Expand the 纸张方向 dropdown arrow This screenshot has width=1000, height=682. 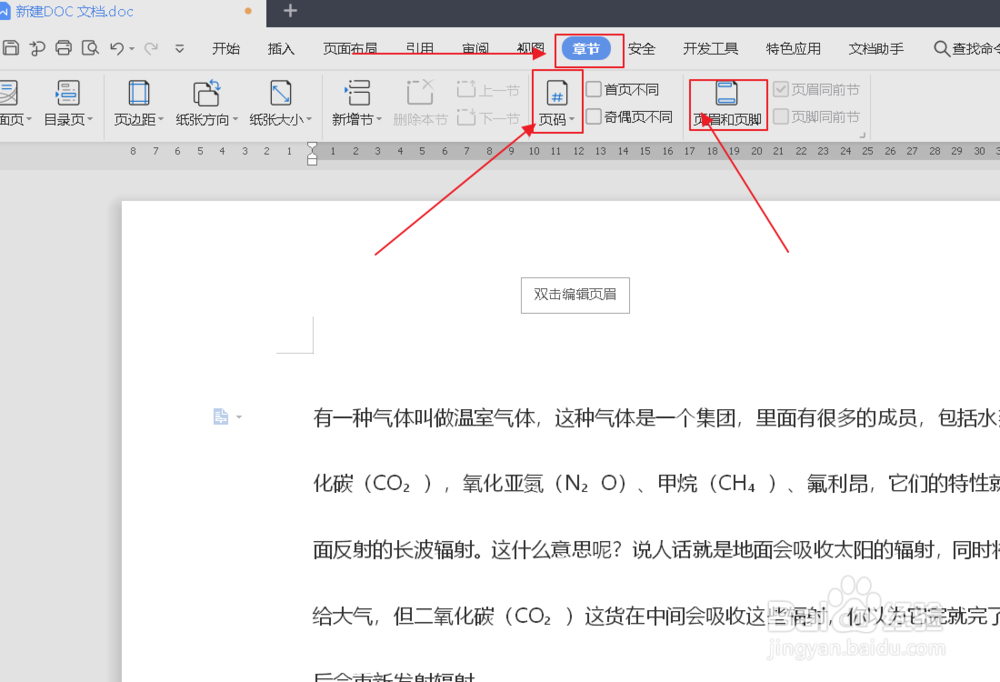point(235,119)
